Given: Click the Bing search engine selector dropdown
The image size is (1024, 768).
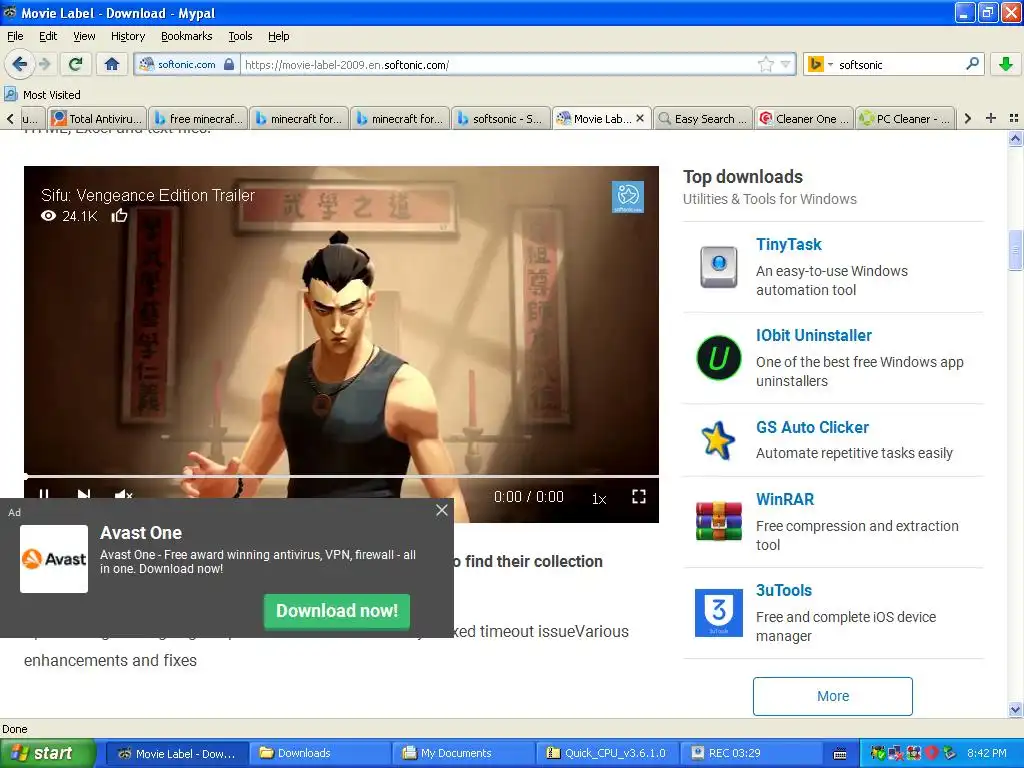Looking at the screenshot, I should click(x=820, y=64).
